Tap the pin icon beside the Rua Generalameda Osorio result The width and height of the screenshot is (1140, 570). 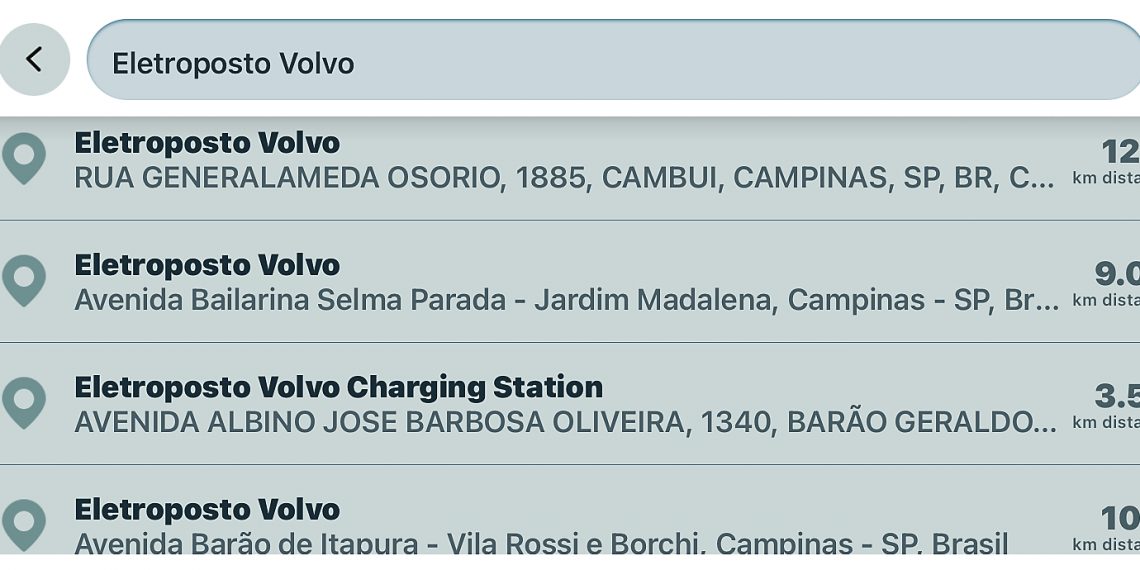24,158
